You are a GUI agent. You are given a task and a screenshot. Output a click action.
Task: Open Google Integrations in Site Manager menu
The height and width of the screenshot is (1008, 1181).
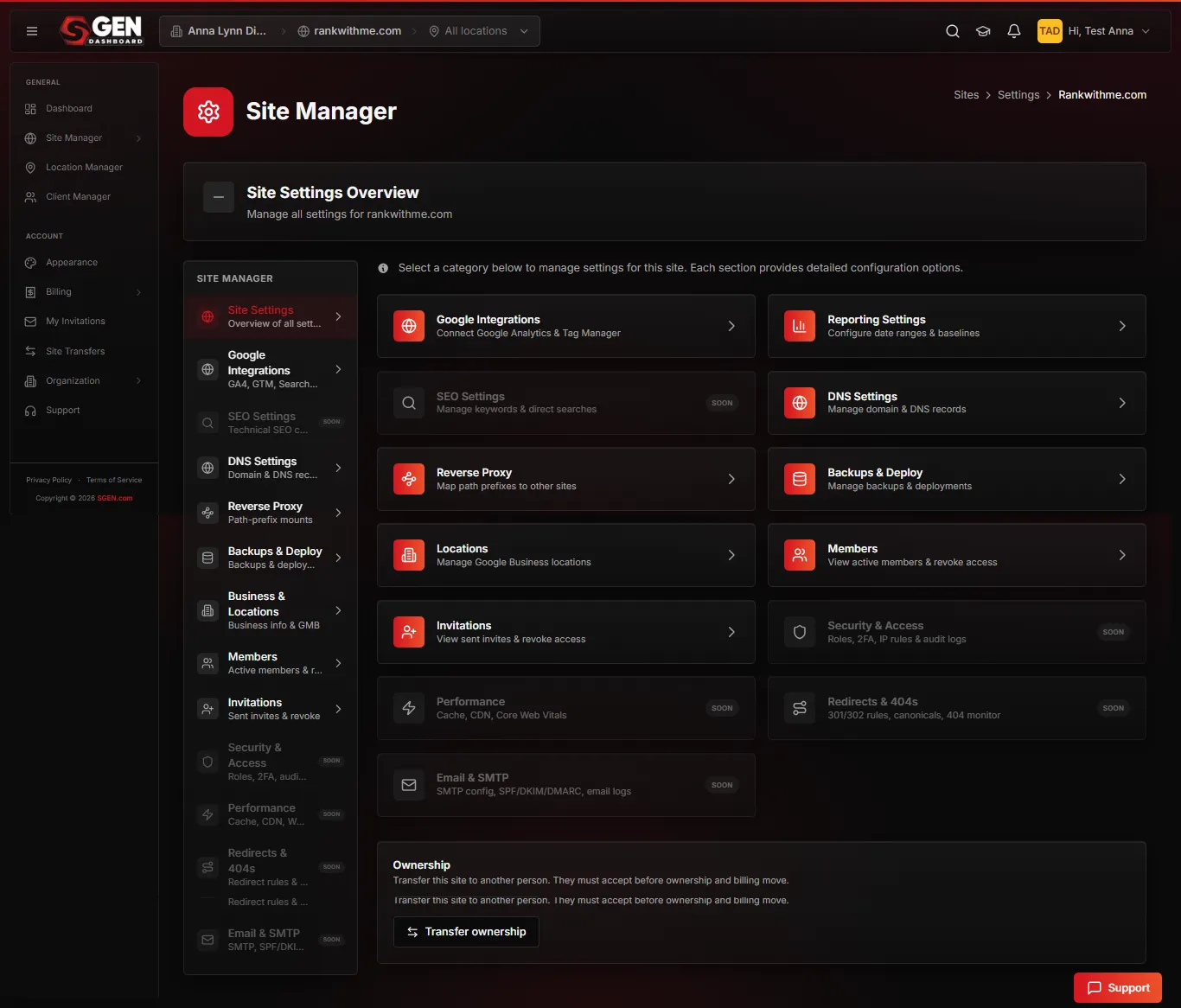pyautogui.click(x=271, y=370)
